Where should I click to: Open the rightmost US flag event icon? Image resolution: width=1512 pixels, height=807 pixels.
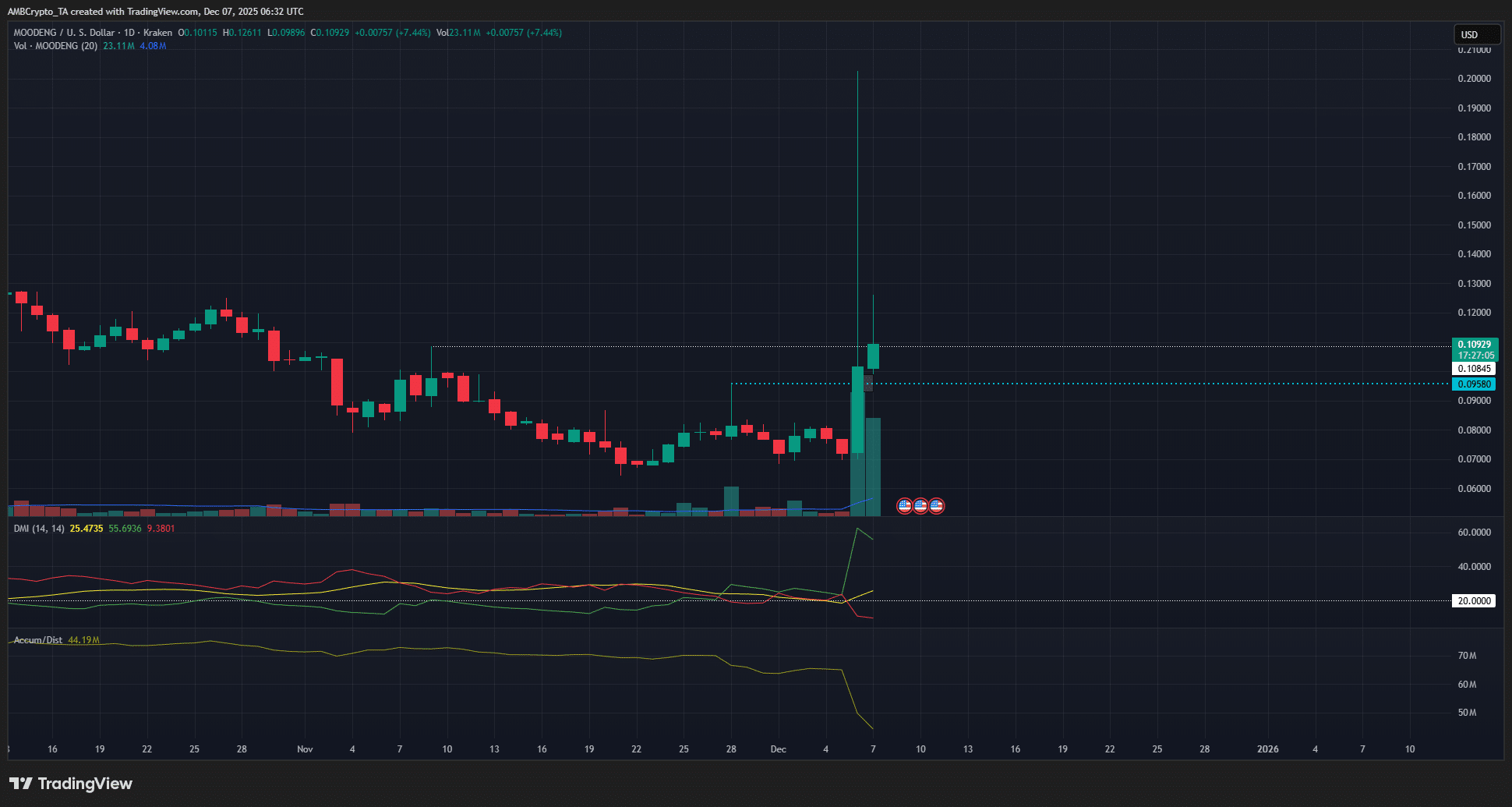pyautogui.click(x=937, y=505)
